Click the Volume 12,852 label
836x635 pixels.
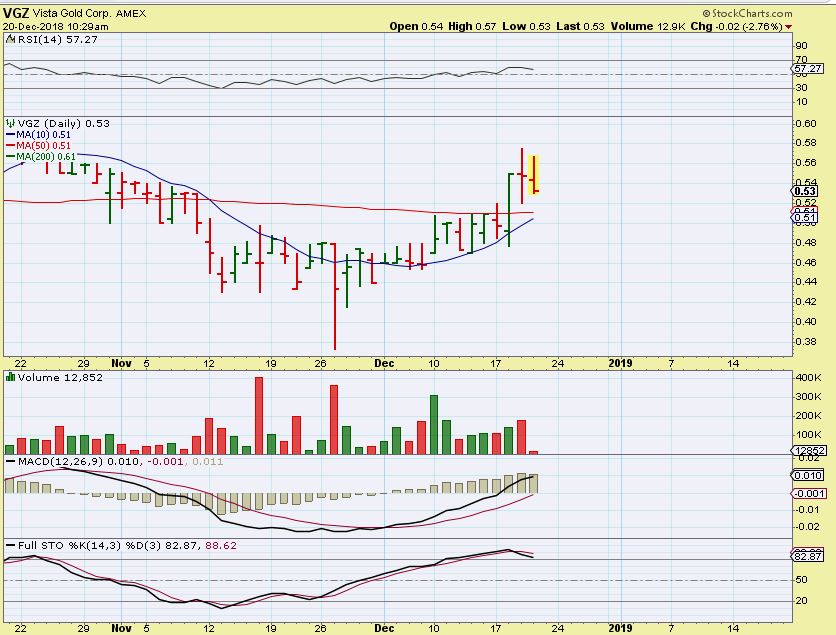60,377
